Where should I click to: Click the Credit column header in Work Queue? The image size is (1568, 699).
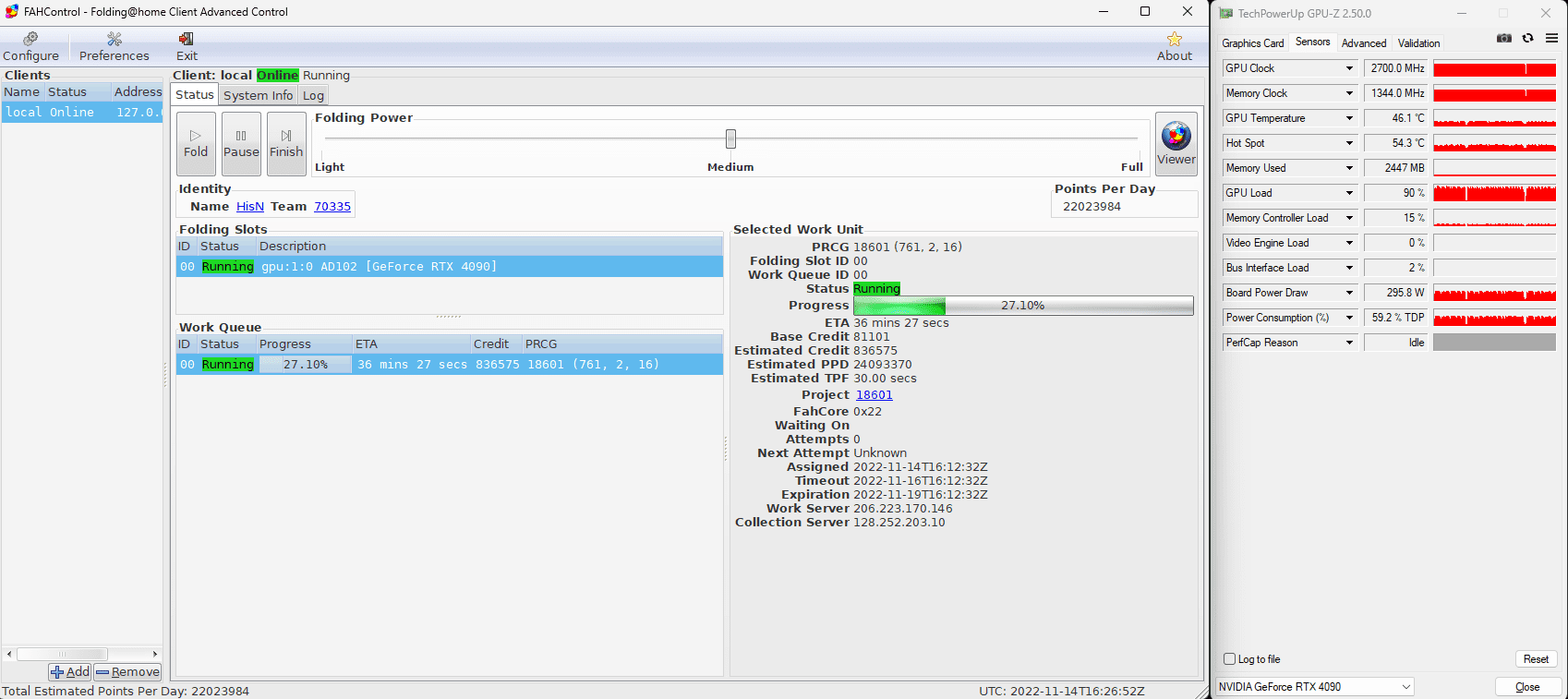[496, 344]
